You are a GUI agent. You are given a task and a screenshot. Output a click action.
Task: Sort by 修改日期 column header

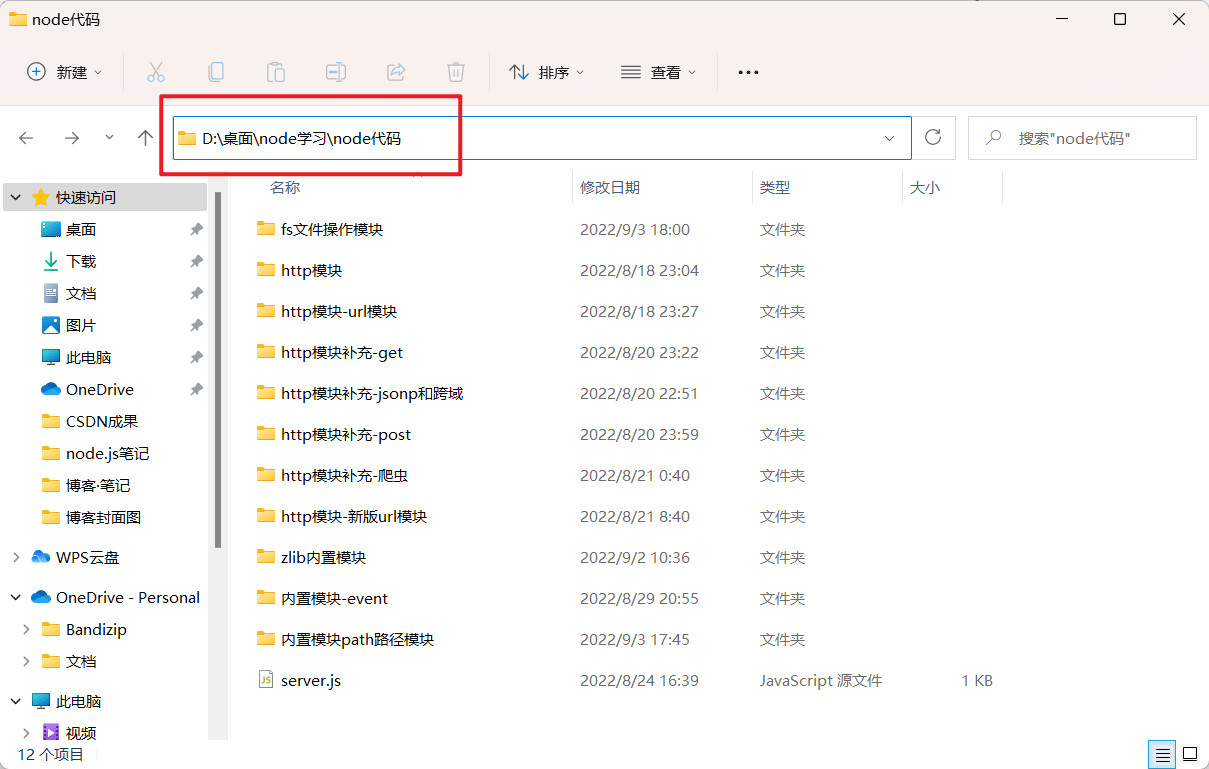pos(610,187)
